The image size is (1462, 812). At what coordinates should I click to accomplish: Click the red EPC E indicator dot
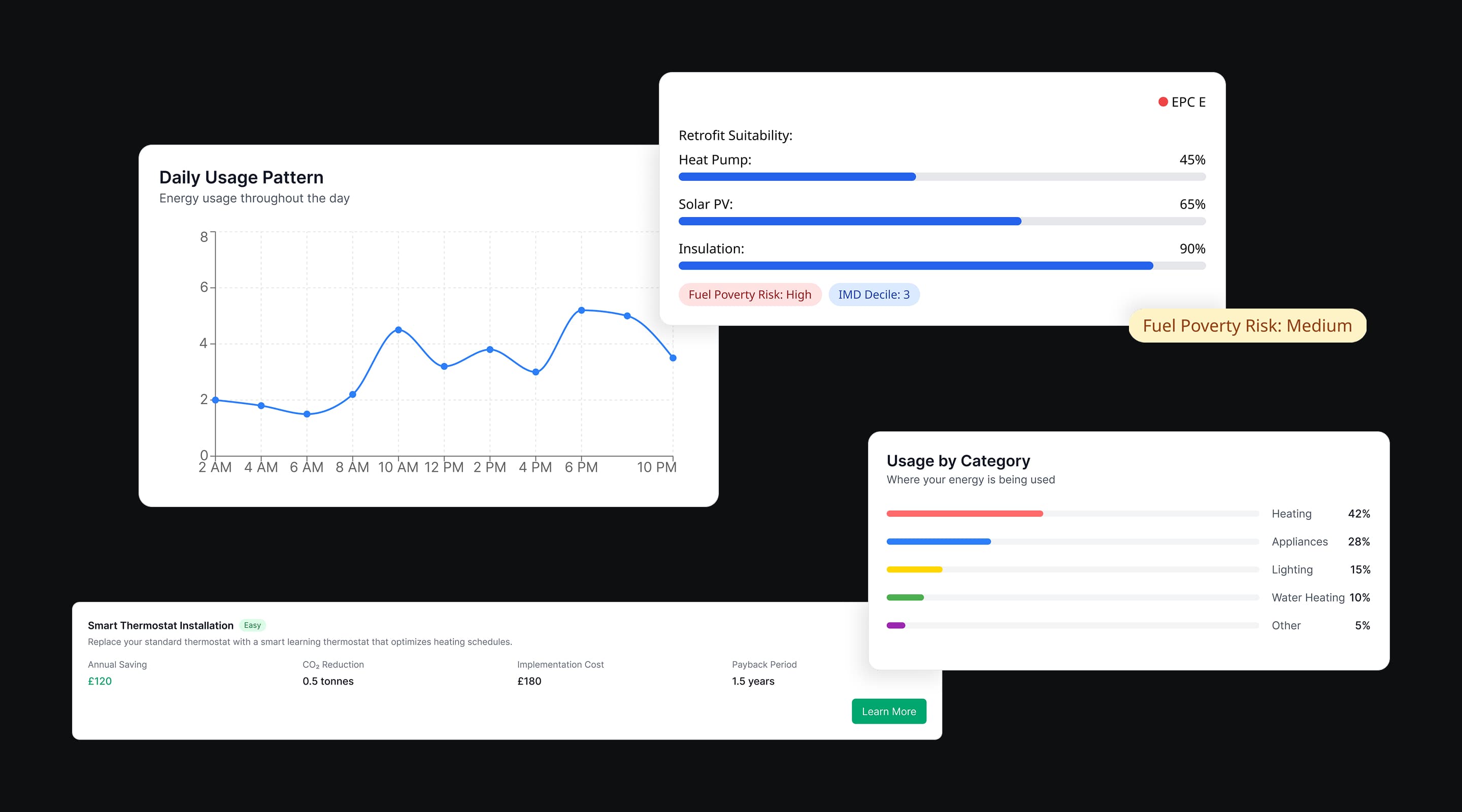[x=1163, y=102]
